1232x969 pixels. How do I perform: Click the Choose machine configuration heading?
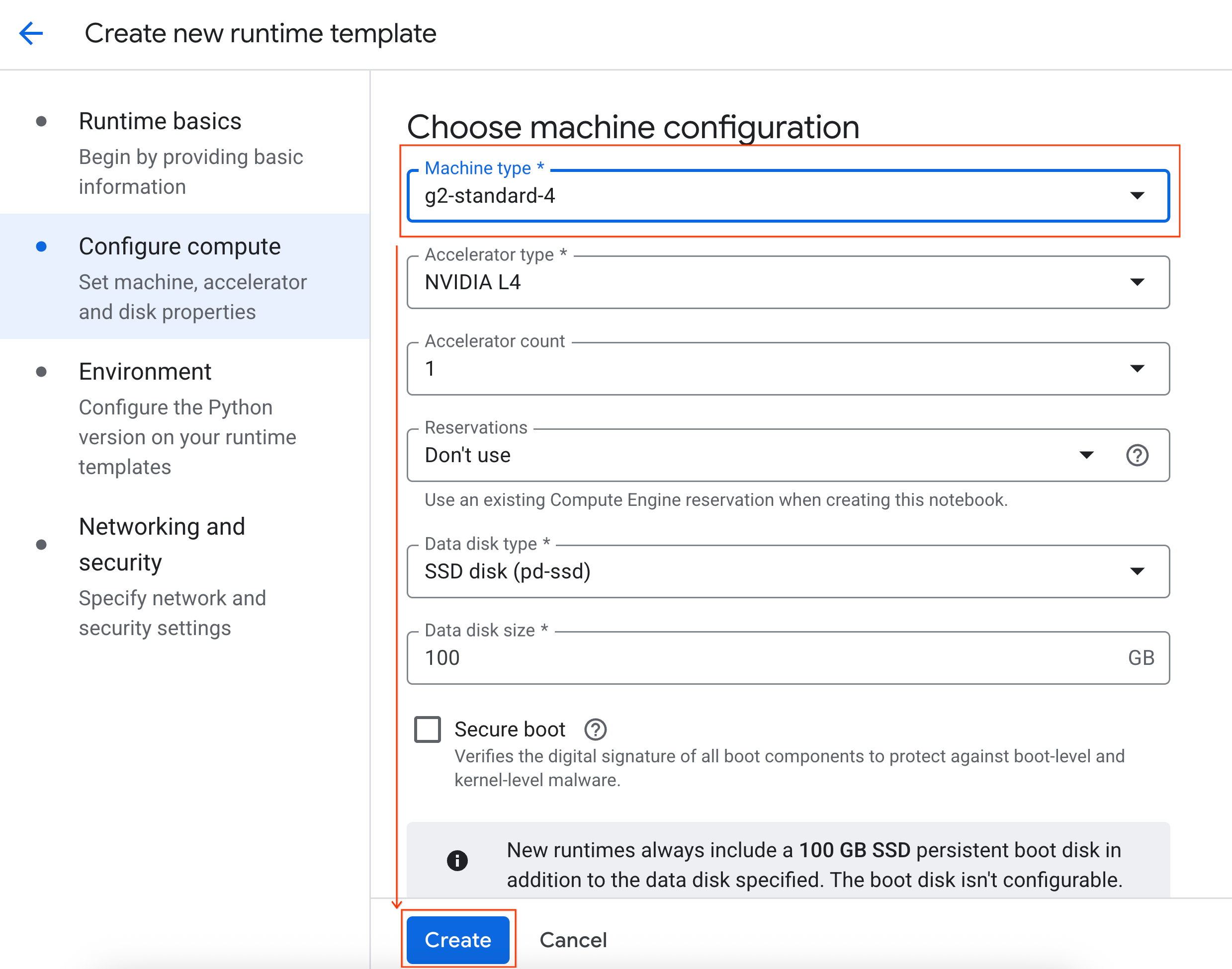tap(633, 126)
